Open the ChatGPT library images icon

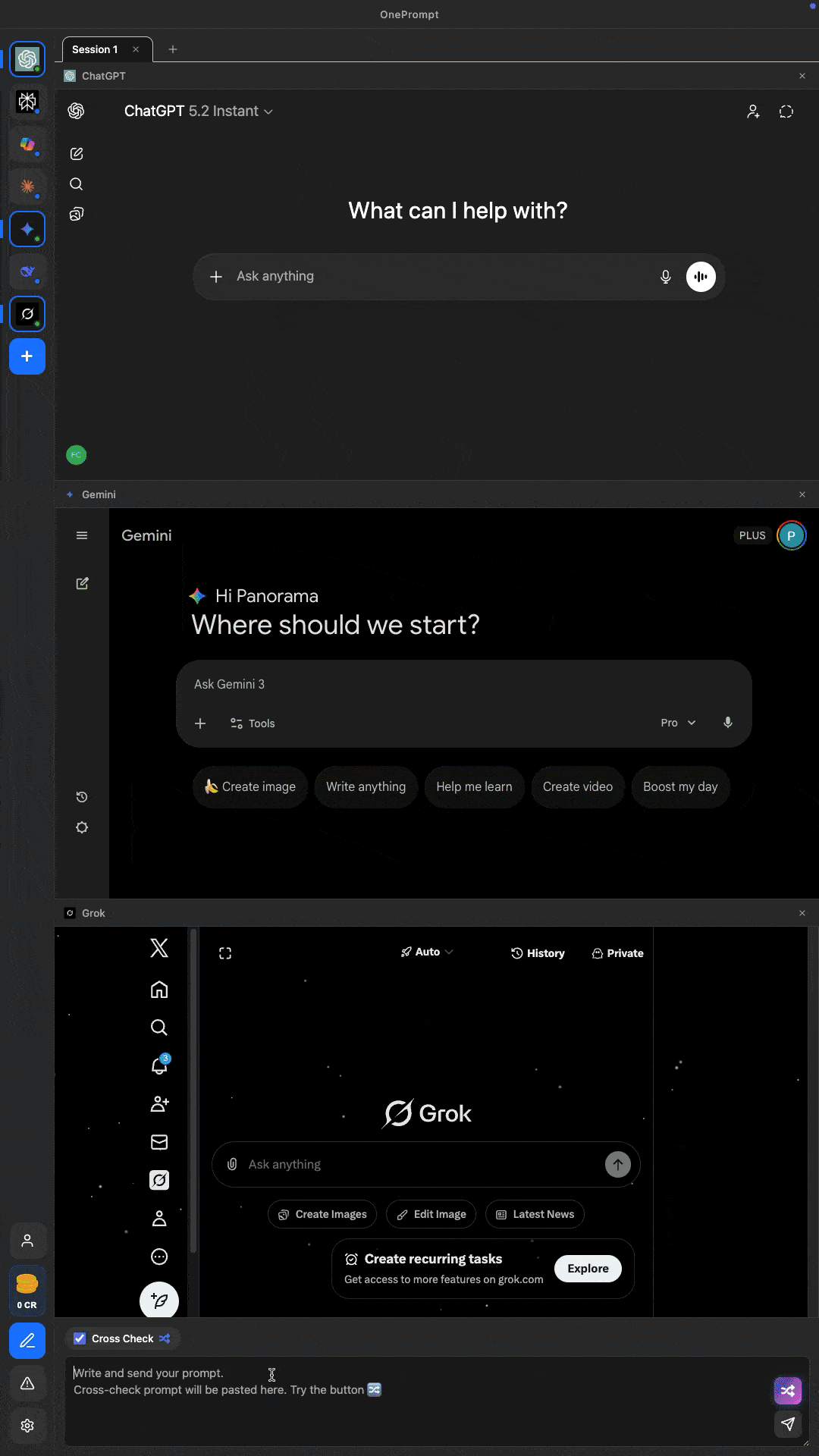(x=77, y=215)
